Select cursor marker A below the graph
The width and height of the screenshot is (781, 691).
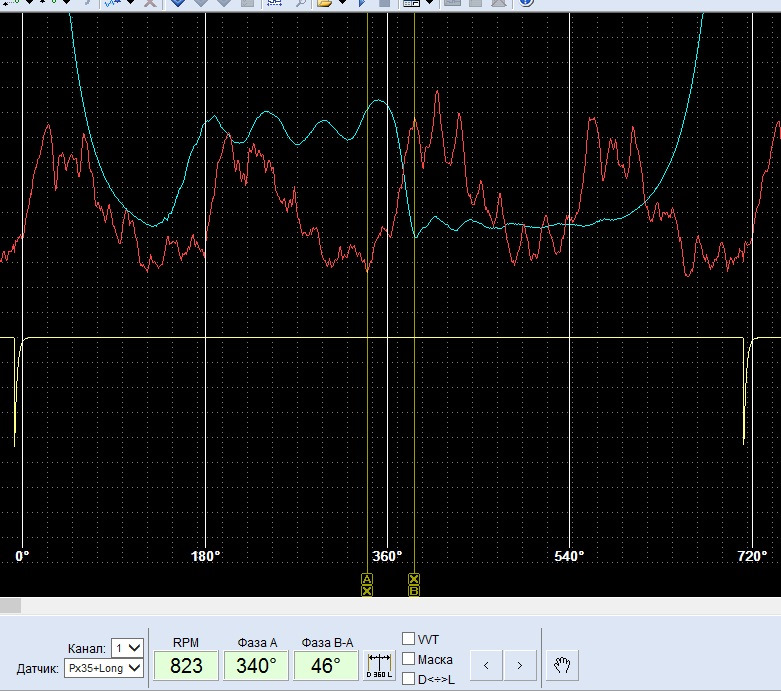tap(367, 579)
